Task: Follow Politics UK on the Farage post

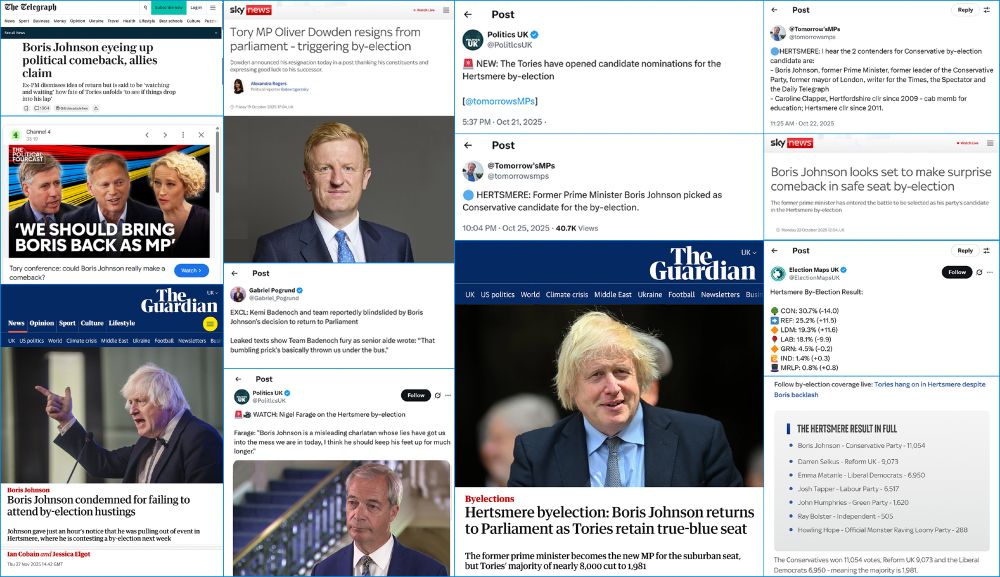Action: pyautogui.click(x=416, y=395)
